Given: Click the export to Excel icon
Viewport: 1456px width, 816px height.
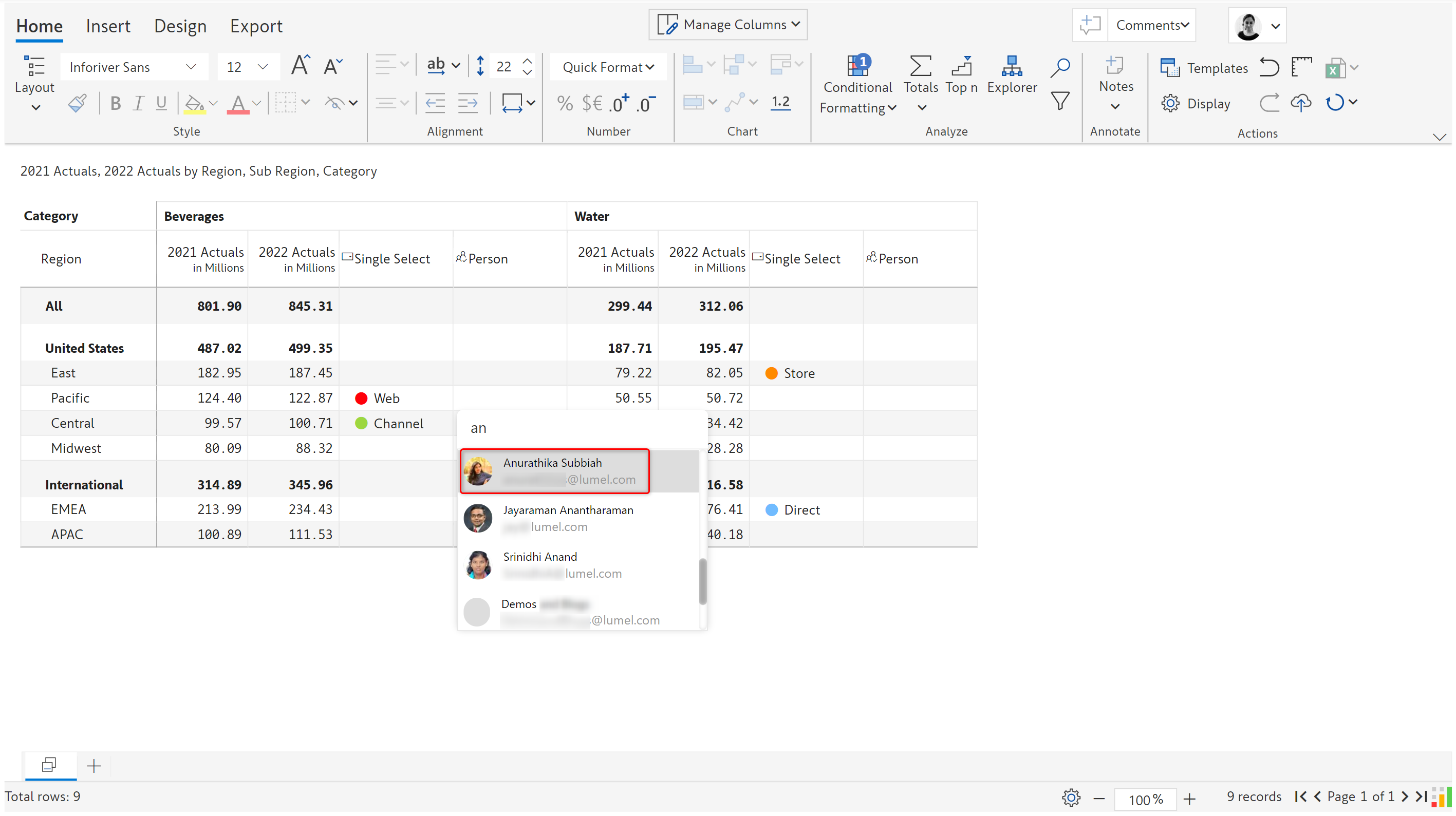Looking at the screenshot, I should 1334,68.
